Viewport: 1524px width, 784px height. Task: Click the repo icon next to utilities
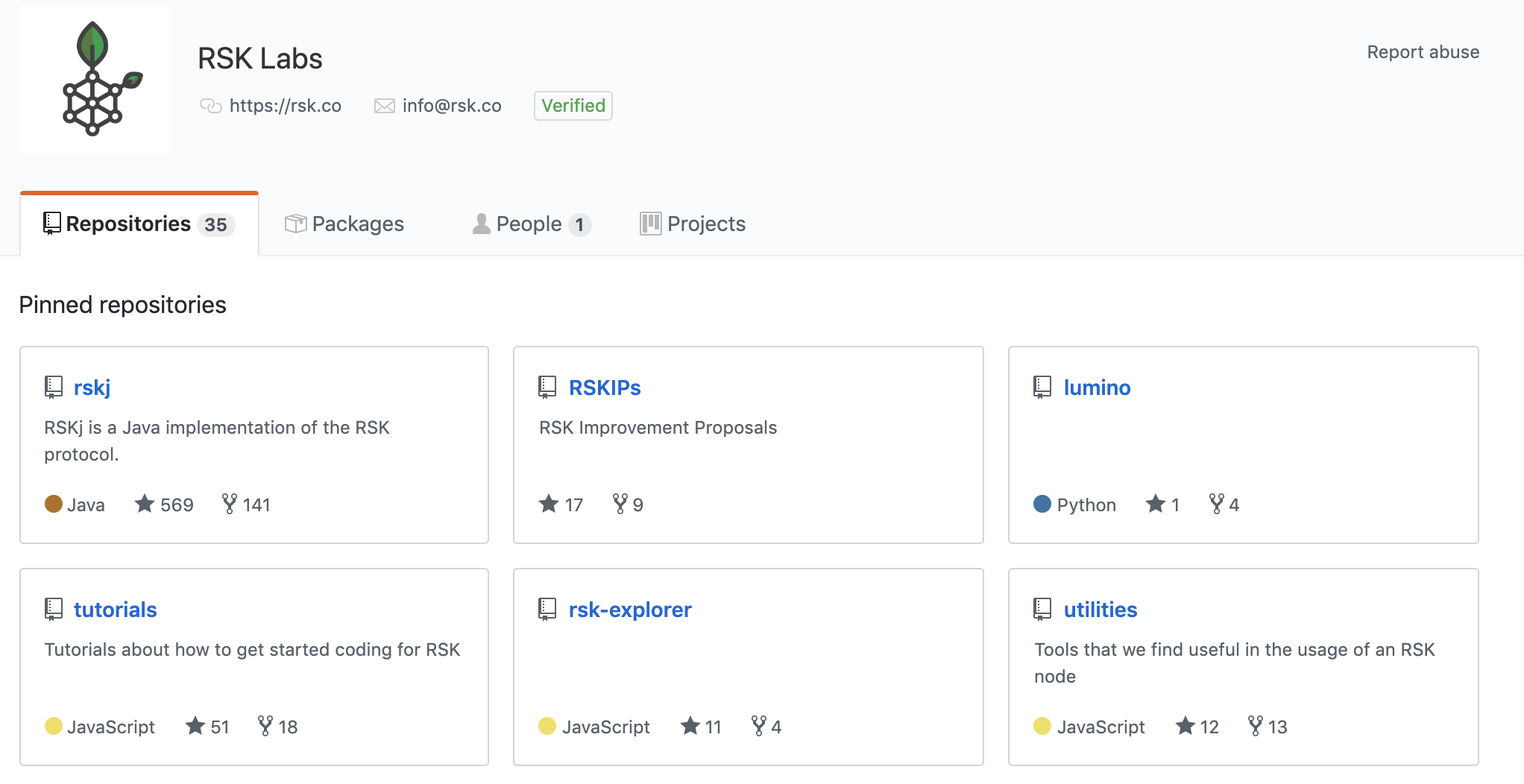click(x=1042, y=610)
